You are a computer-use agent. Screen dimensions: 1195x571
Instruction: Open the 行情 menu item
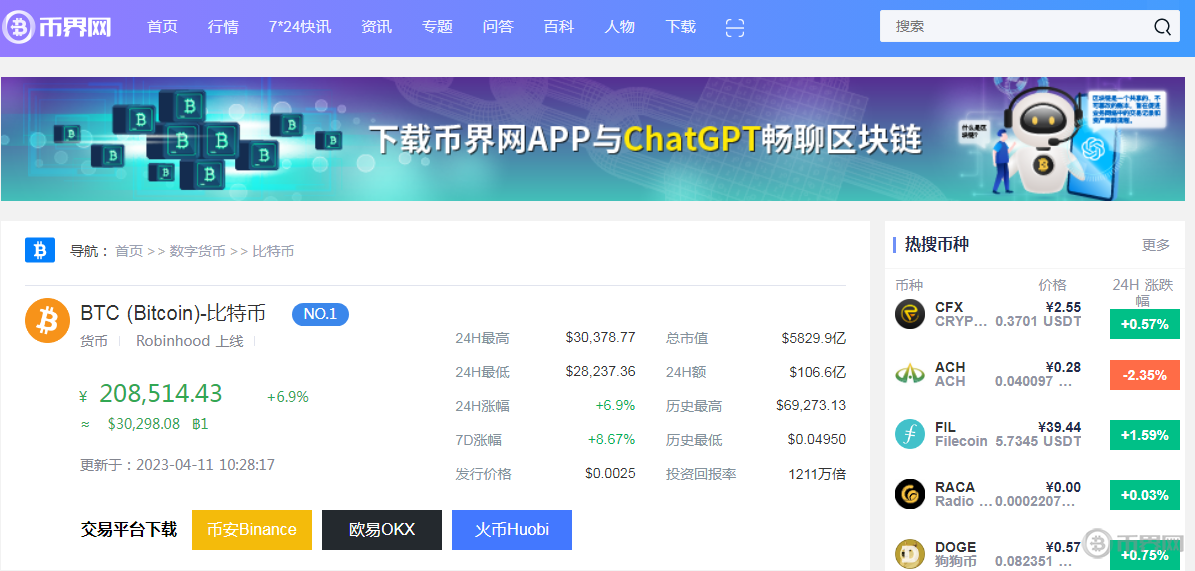(223, 27)
